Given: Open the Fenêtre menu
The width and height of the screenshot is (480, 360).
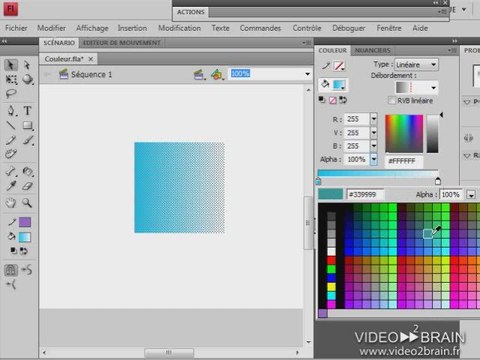Looking at the screenshot, I should (389, 28).
